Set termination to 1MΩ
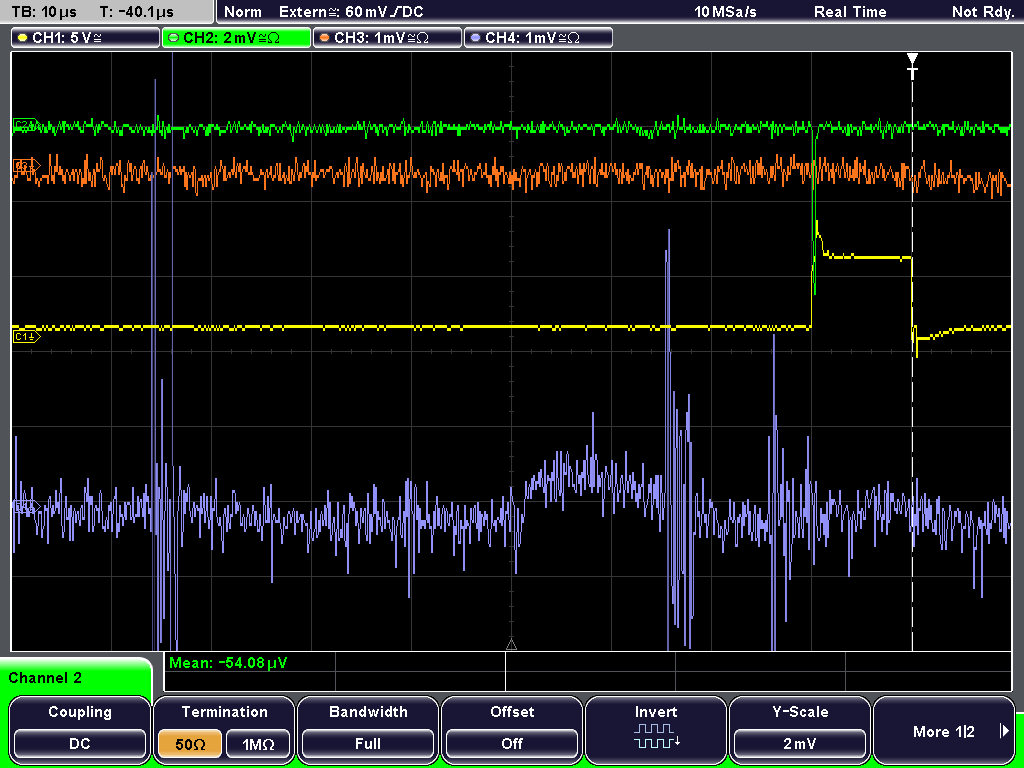This screenshot has width=1024, height=768. (x=258, y=744)
